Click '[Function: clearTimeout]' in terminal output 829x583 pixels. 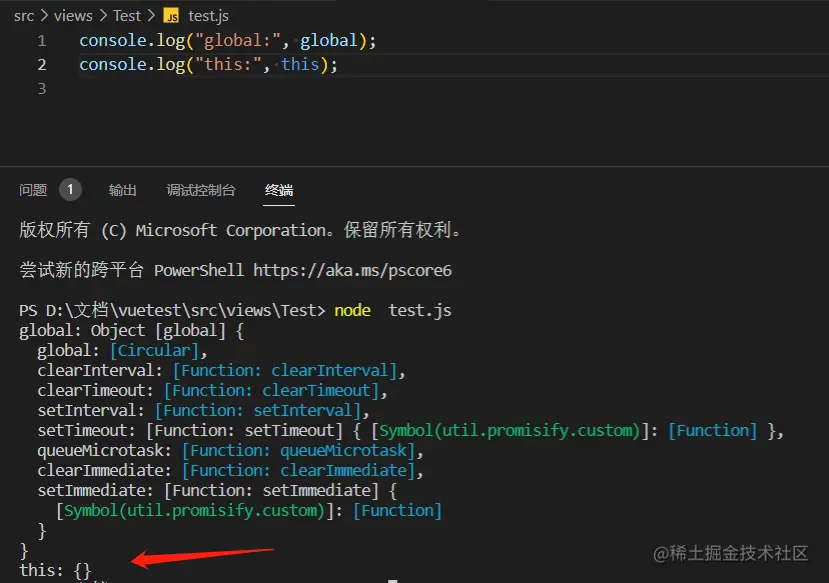tap(271, 391)
